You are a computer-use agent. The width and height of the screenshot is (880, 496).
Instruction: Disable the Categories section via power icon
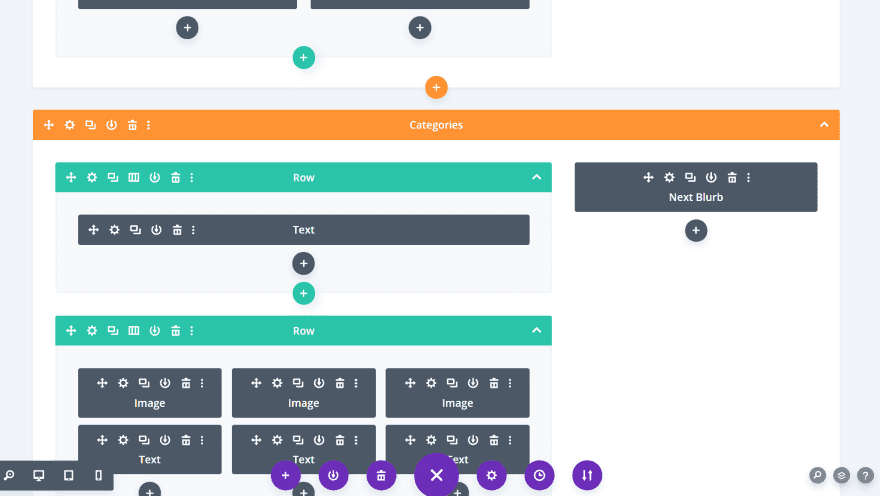click(x=112, y=125)
